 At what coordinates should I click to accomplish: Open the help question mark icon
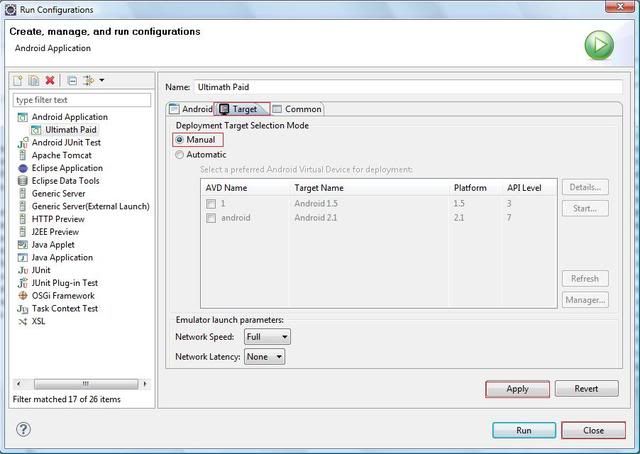[23, 429]
